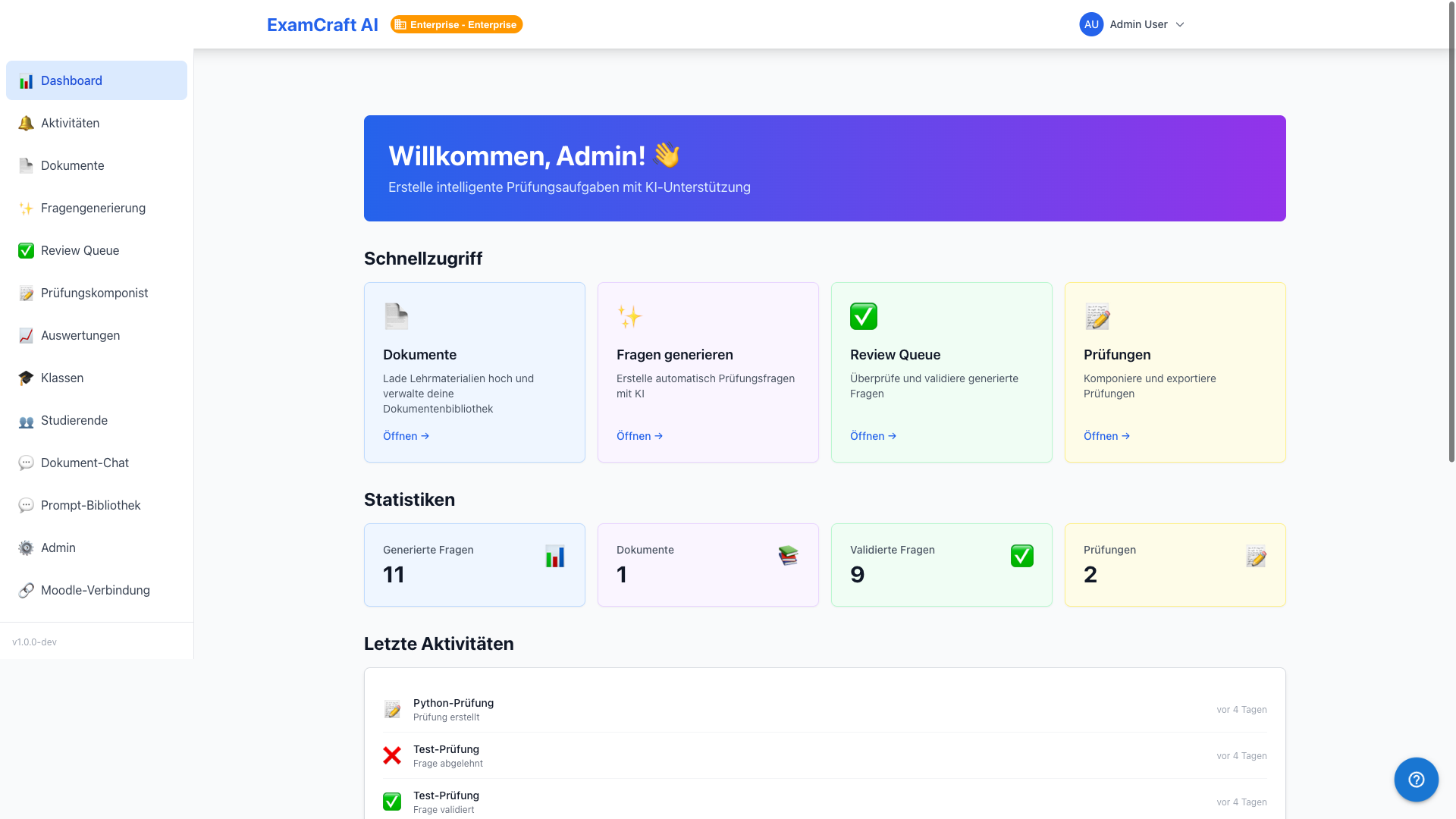Click the Review Queue checkmark icon in sidebar
The width and height of the screenshot is (1456, 819).
tap(26, 251)
